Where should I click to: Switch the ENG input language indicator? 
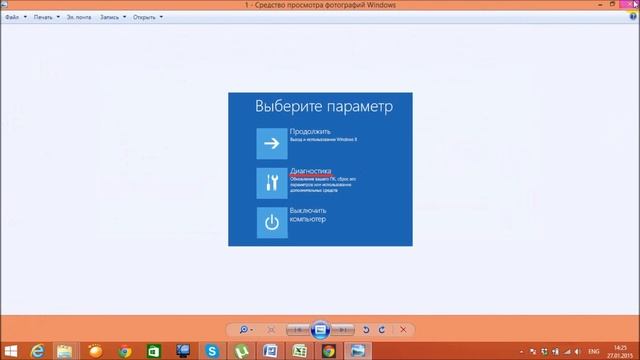593,351
